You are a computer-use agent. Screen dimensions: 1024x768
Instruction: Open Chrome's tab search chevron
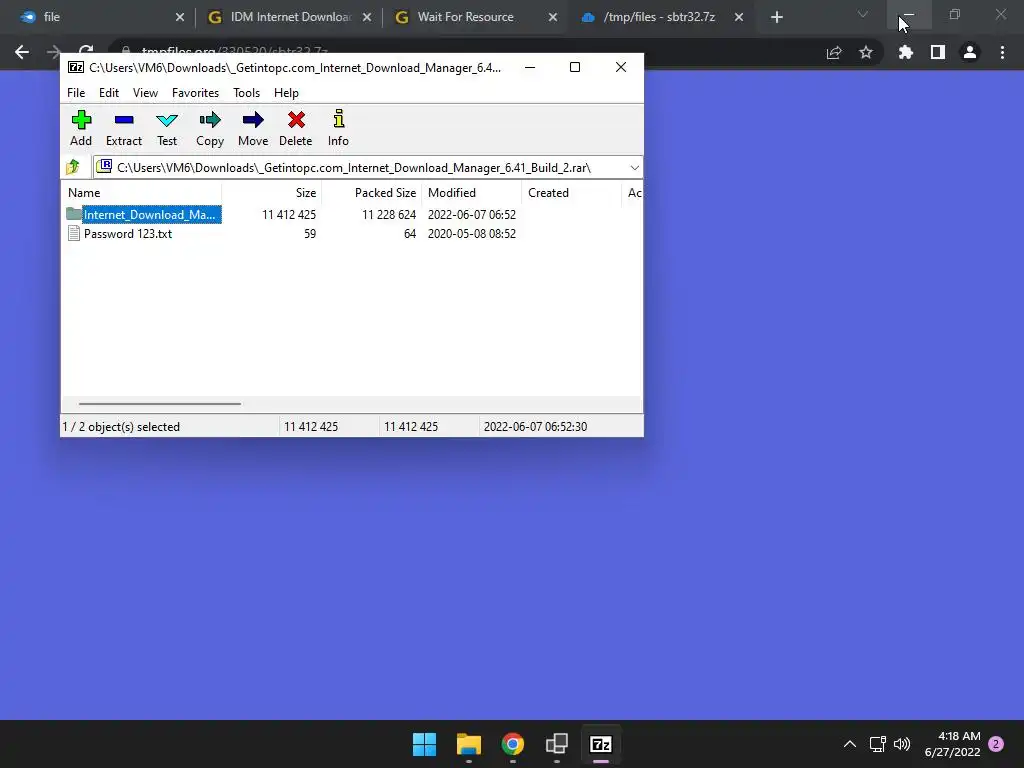(x=863, y=14)
